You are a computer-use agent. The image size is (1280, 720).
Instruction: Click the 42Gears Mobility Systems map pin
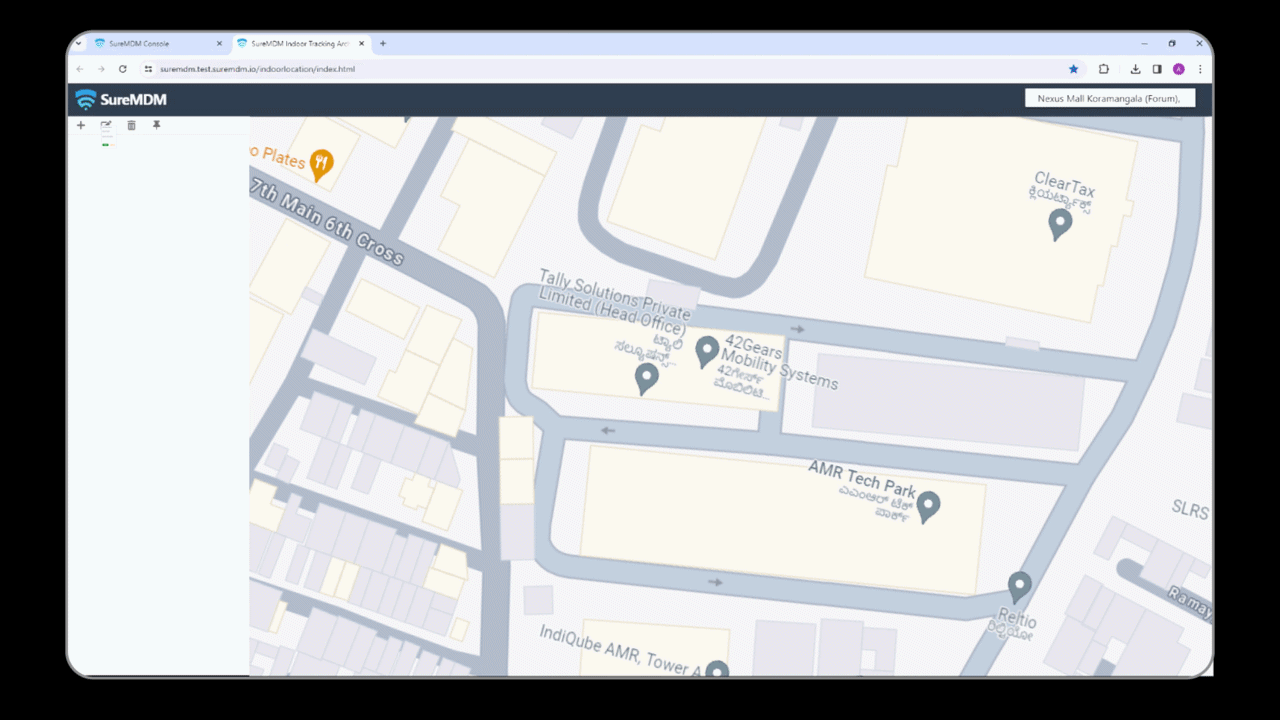pyautogui.click(x=707, y=352)
